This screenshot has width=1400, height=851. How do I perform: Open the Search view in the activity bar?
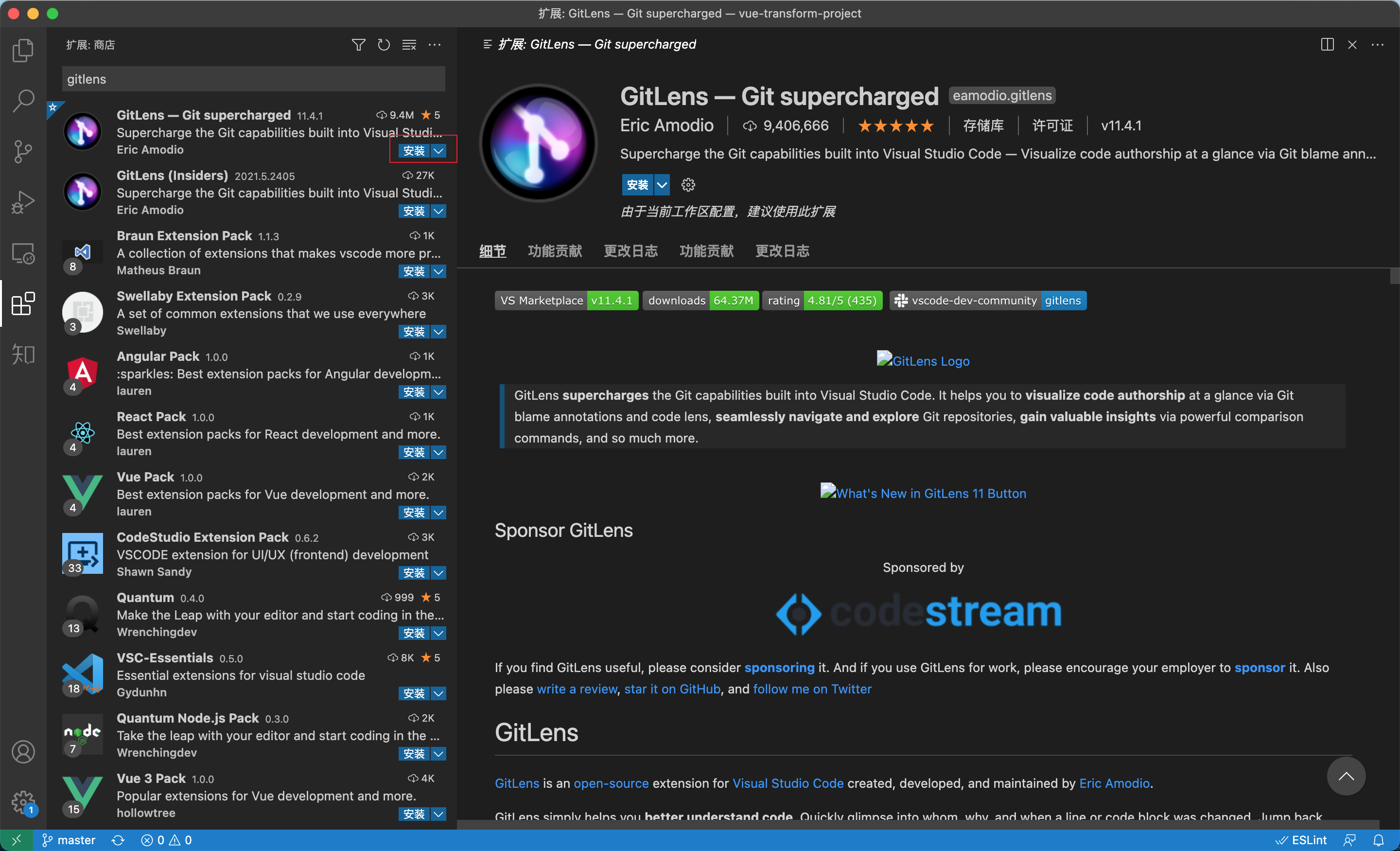coord(23,101)
